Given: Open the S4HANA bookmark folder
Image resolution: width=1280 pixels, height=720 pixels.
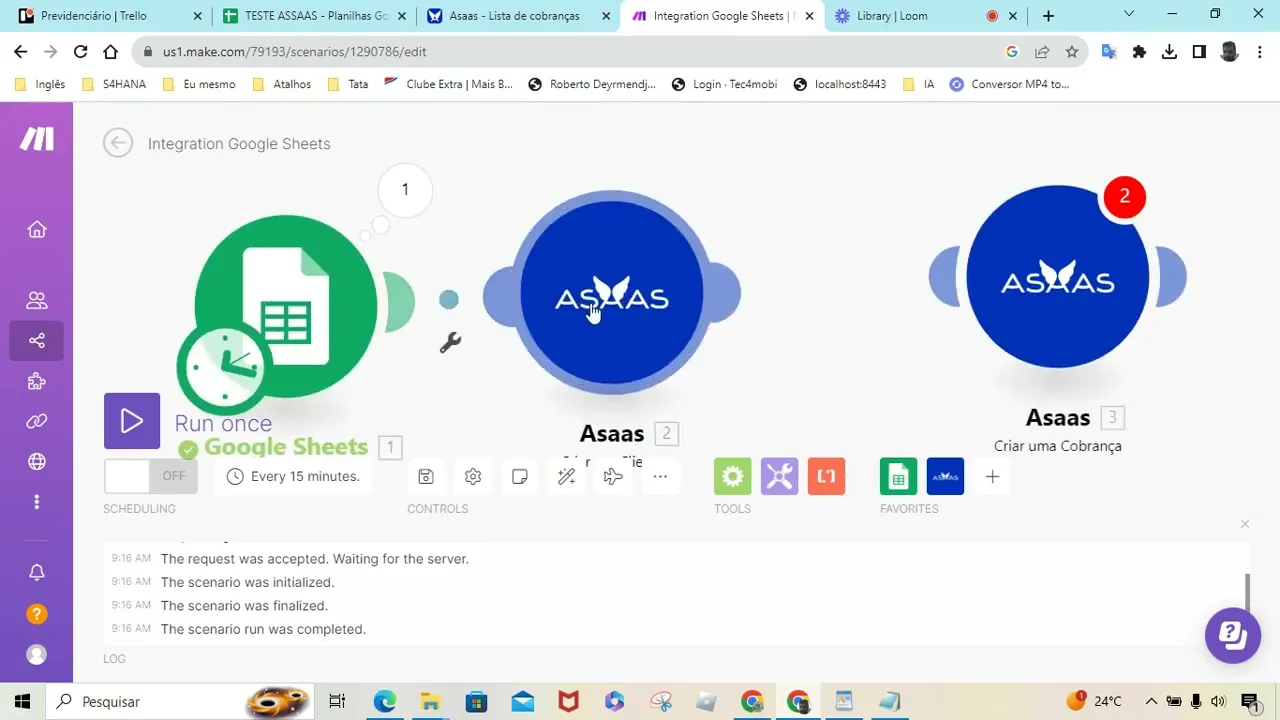Looking at the screenshot, I should [113, 84].
